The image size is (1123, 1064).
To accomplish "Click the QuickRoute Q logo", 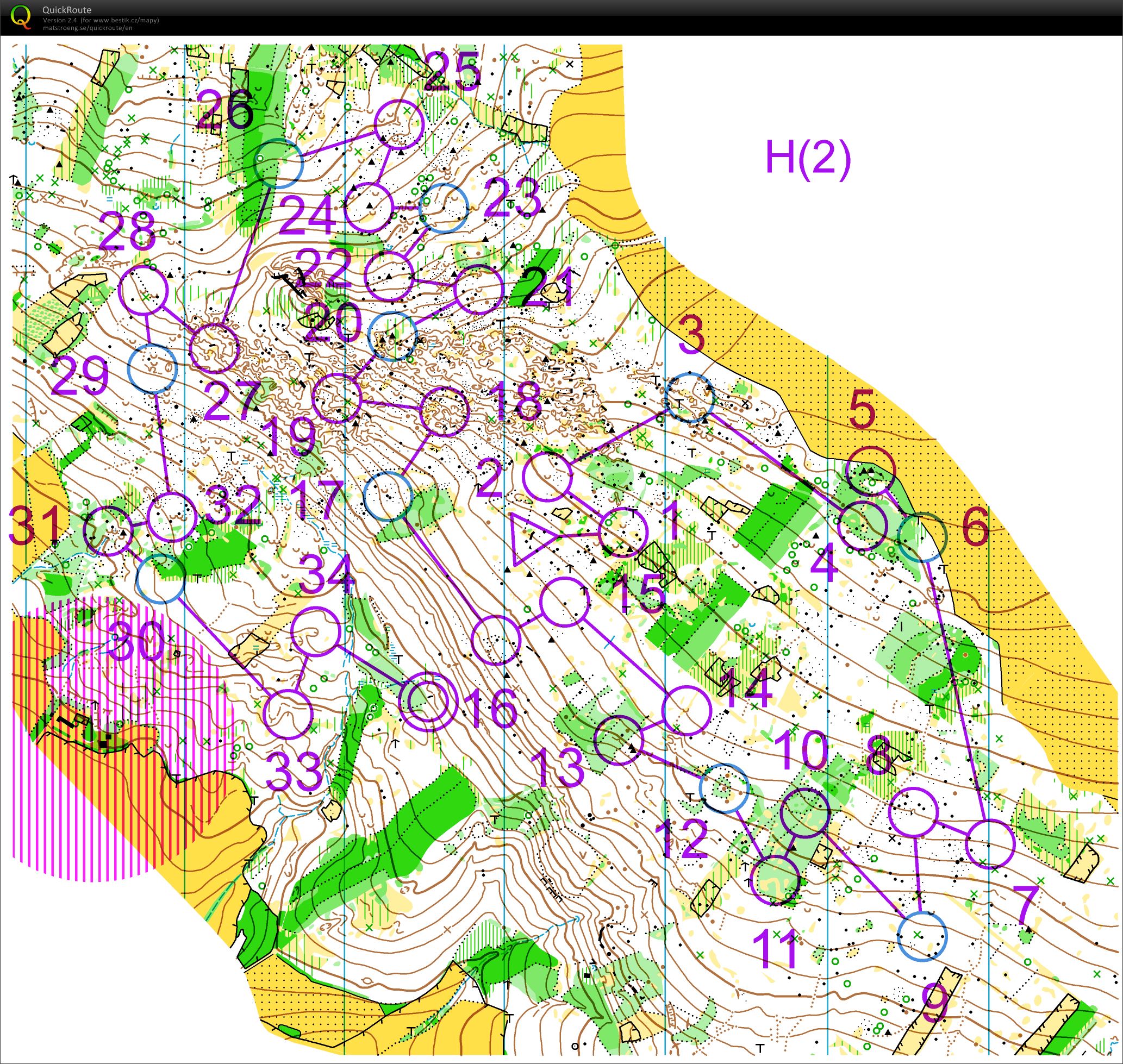I will tap(21, 16).
